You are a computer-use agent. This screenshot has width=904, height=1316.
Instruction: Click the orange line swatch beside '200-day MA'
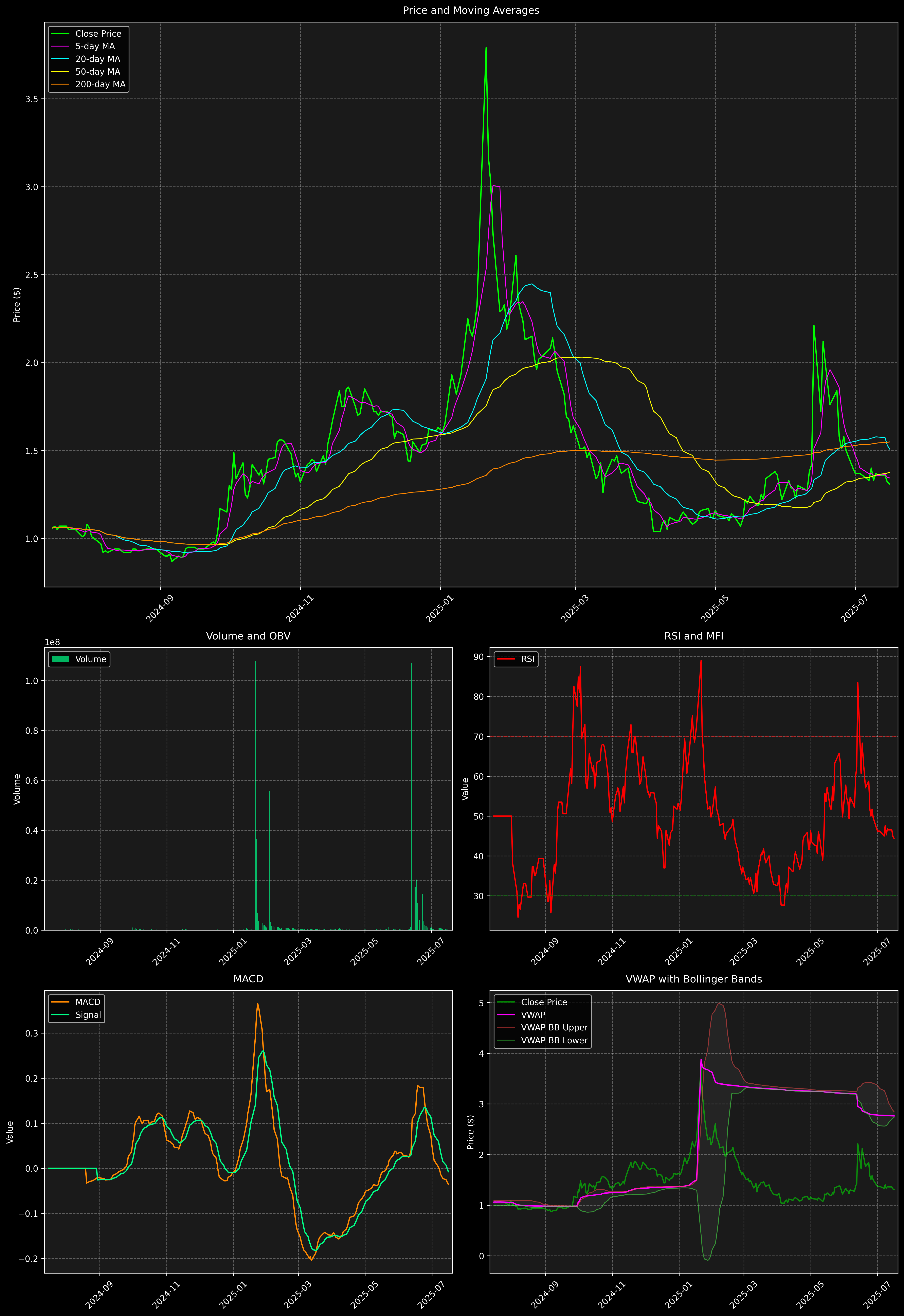pos(61,84)
